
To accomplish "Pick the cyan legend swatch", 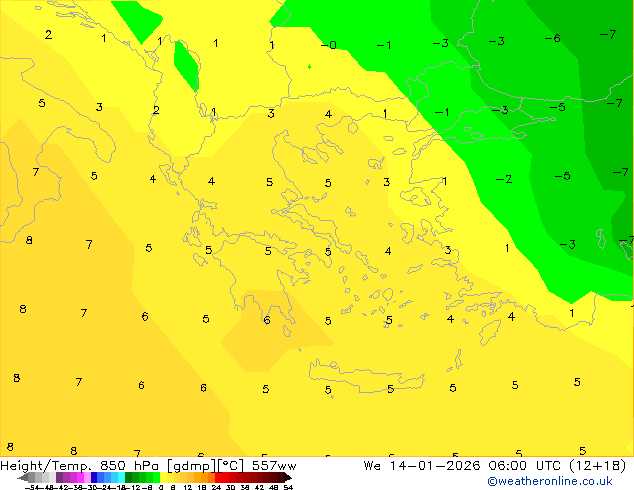I will (x=121, y=477).
